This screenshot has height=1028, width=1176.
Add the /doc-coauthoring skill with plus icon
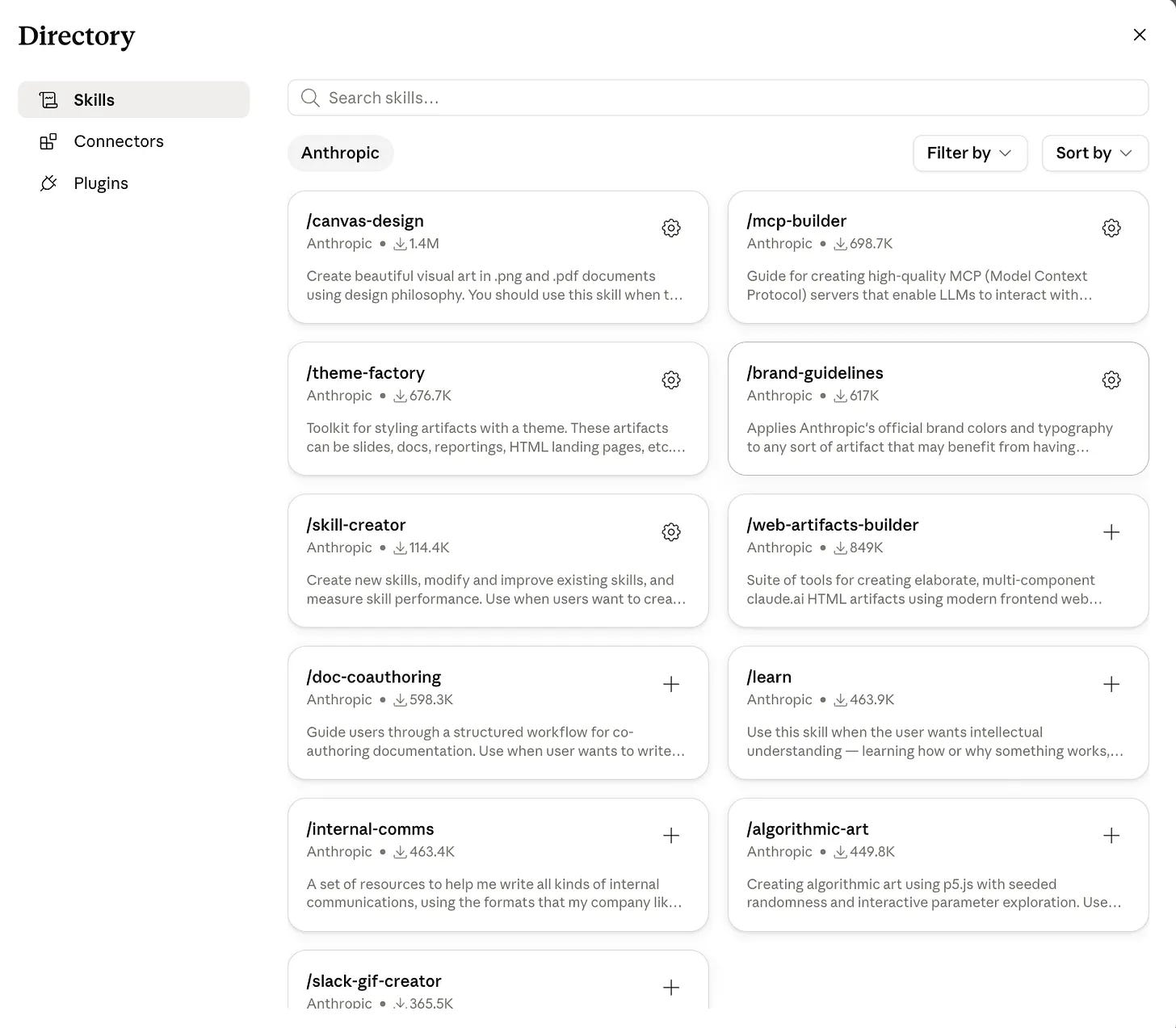[671, 684]
